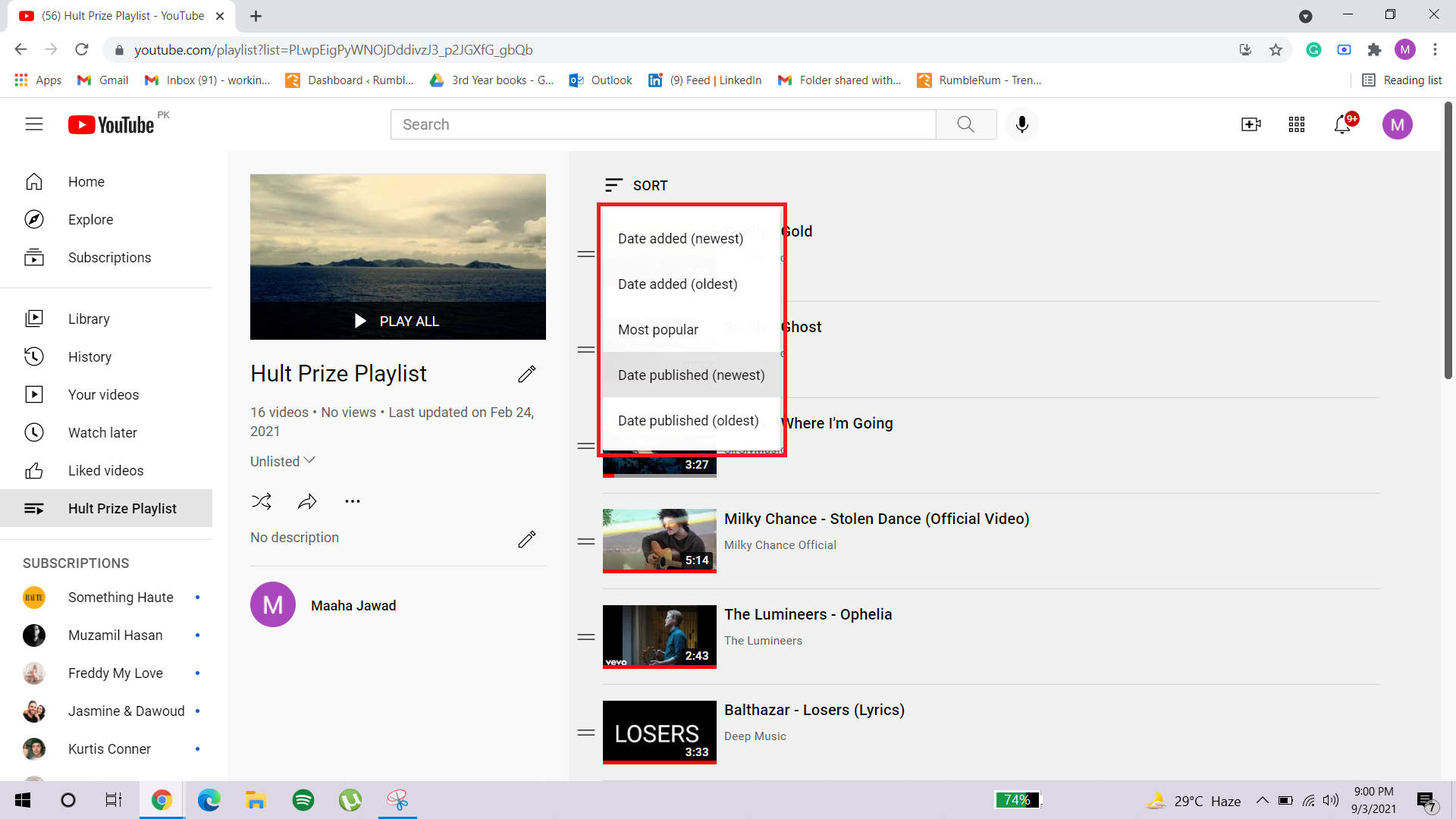1456x819 pixels.
Task: Open Grammarly extension icon
Action: (x=1313, y=50)
